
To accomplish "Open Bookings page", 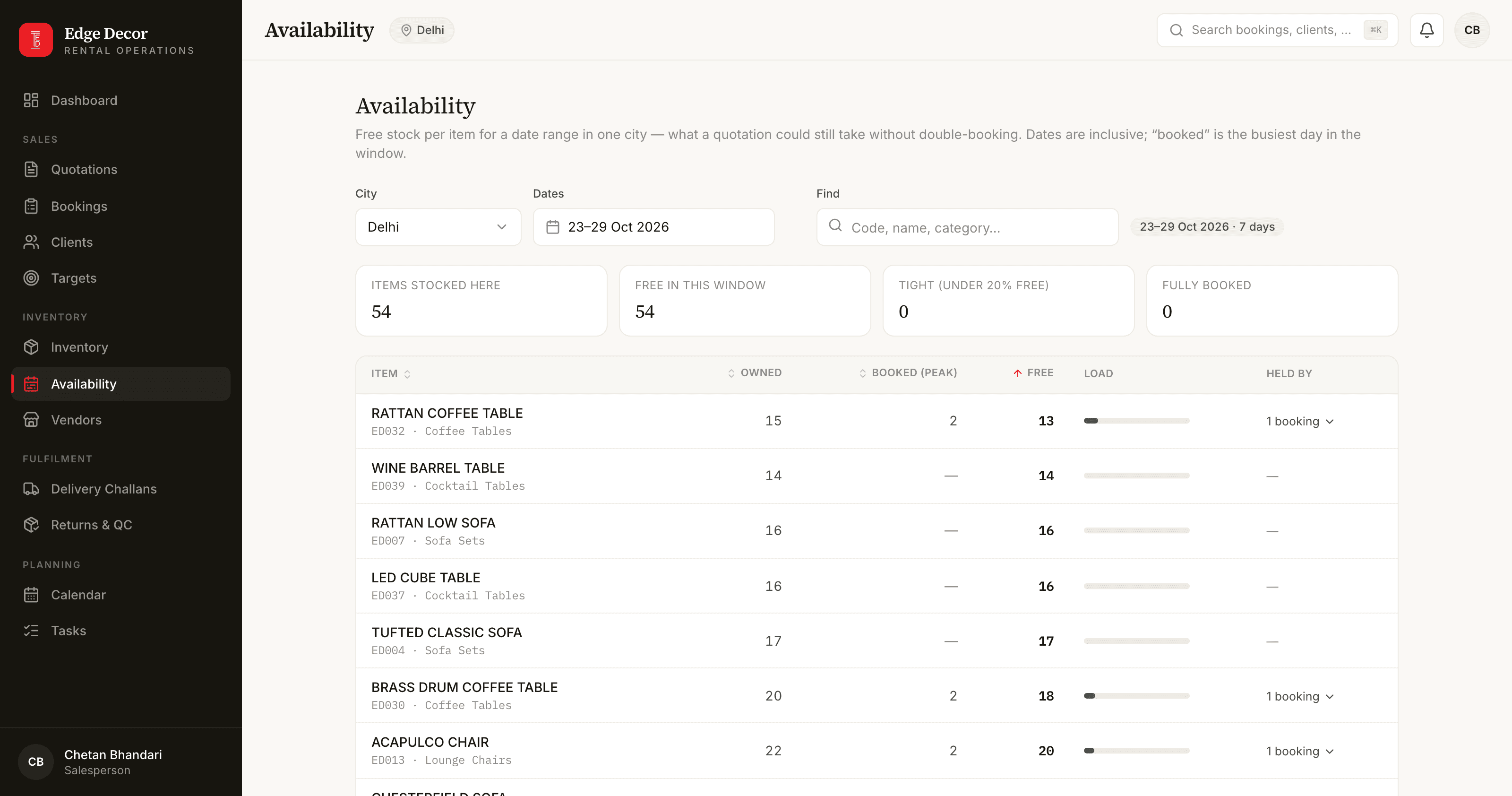I will (121, 206).
